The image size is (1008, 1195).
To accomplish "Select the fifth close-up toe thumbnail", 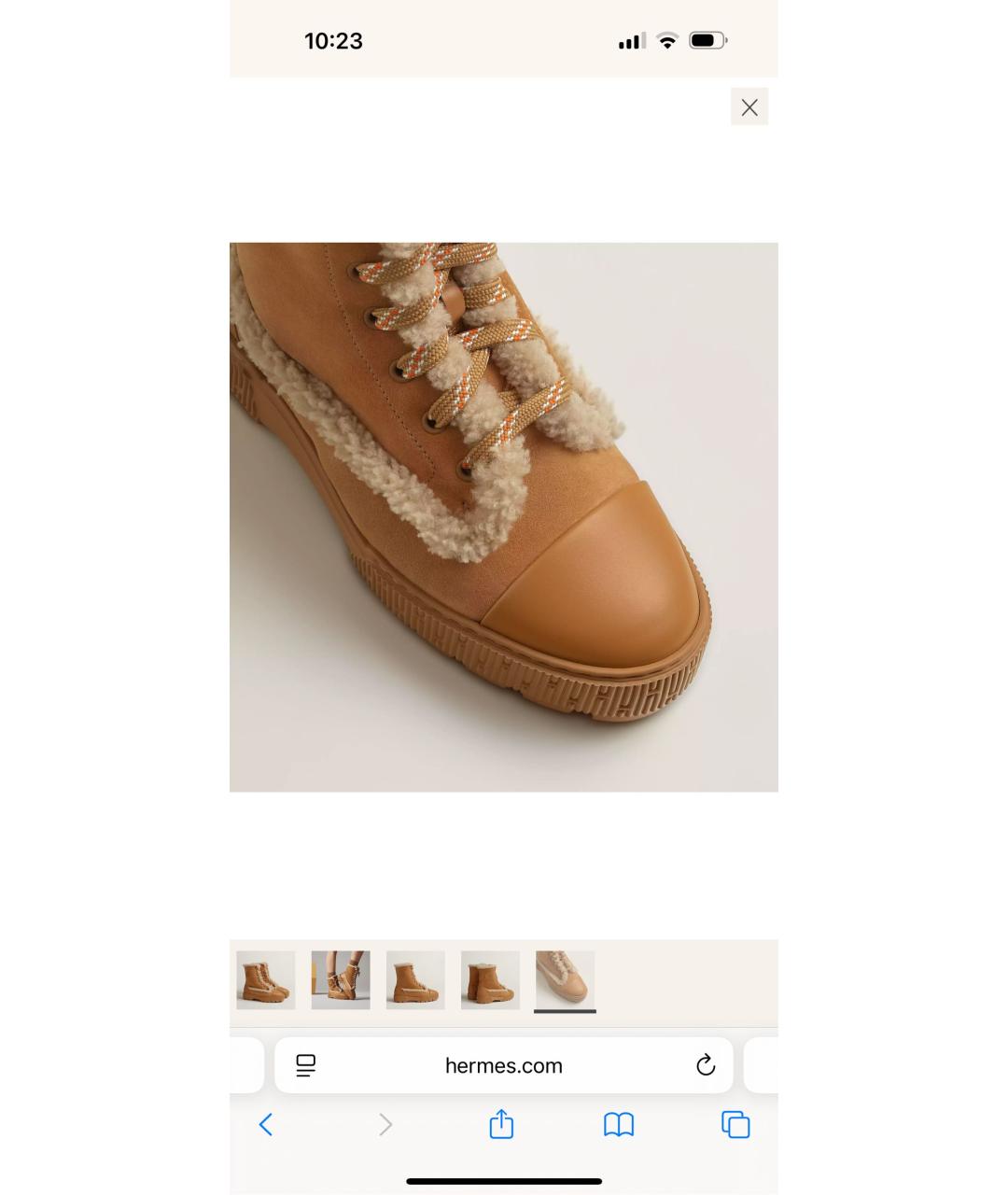I will point(565,980).
